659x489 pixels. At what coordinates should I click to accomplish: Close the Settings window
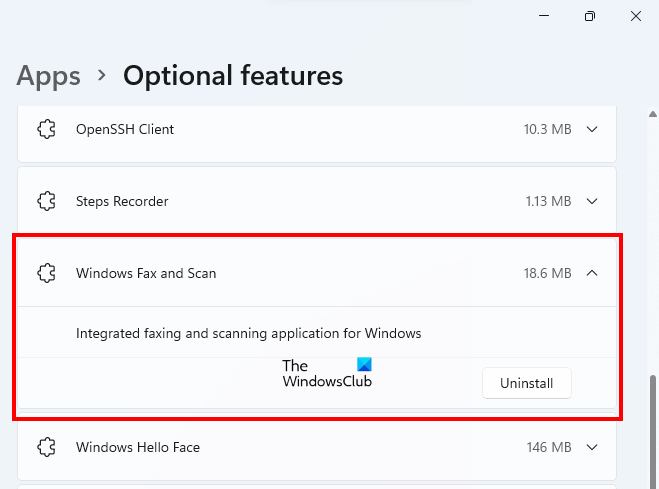636,16
